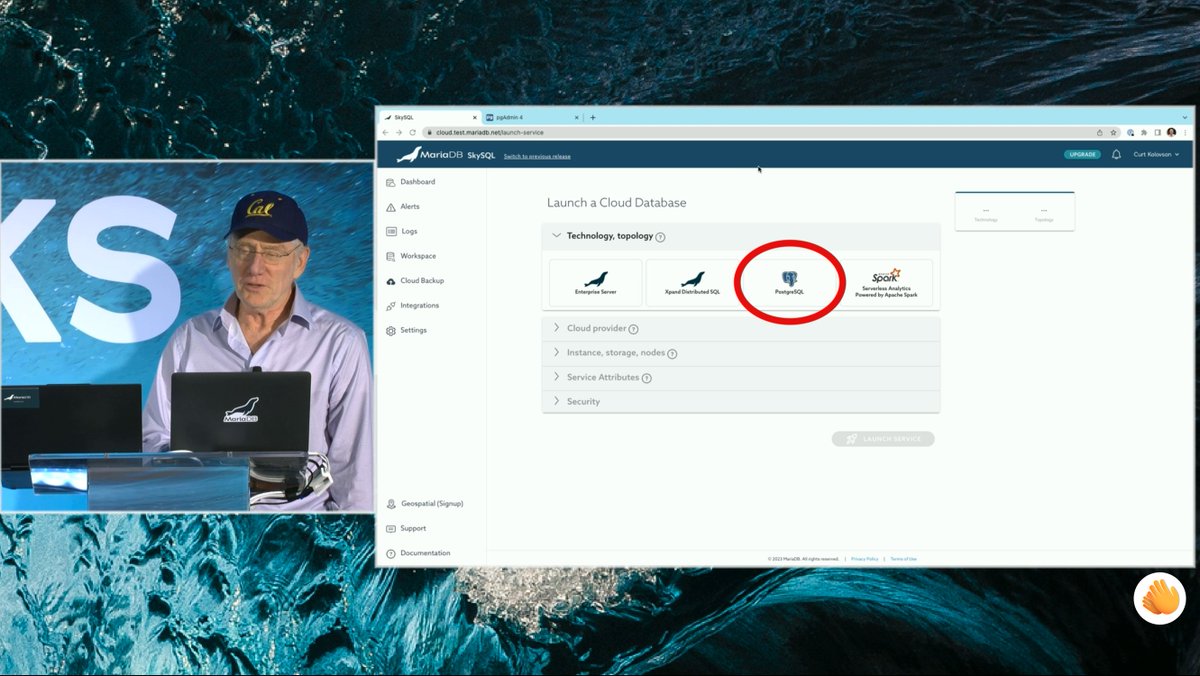Click help icon beside Cloud provider
The height and width of the screenshot is (676, 1200).
click(x=633, y=329)
